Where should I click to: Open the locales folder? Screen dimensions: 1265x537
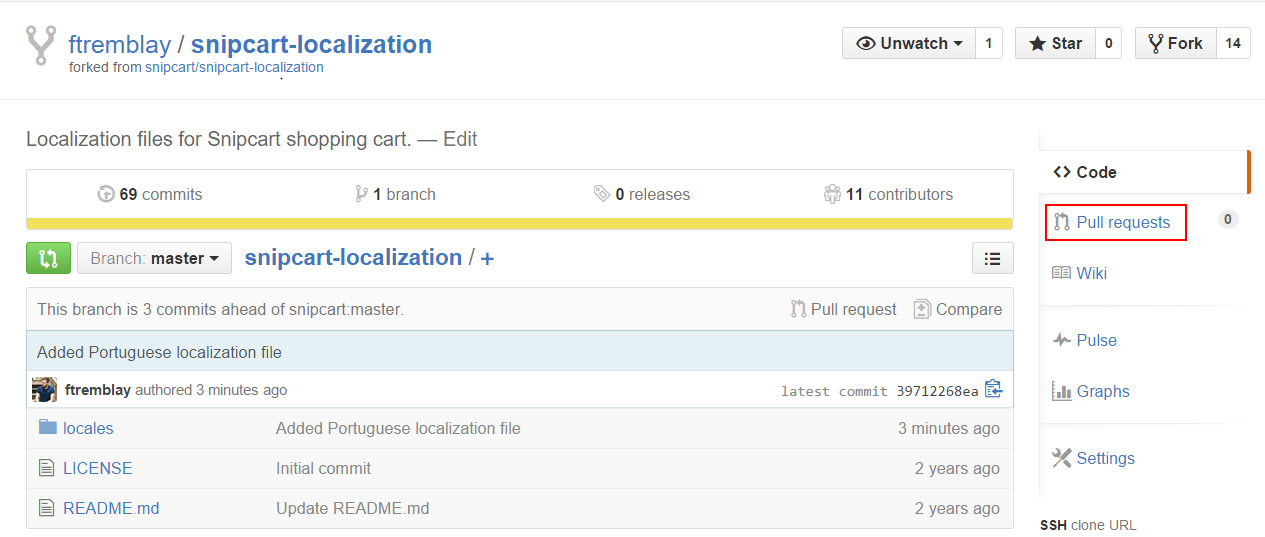coord(88,428)
